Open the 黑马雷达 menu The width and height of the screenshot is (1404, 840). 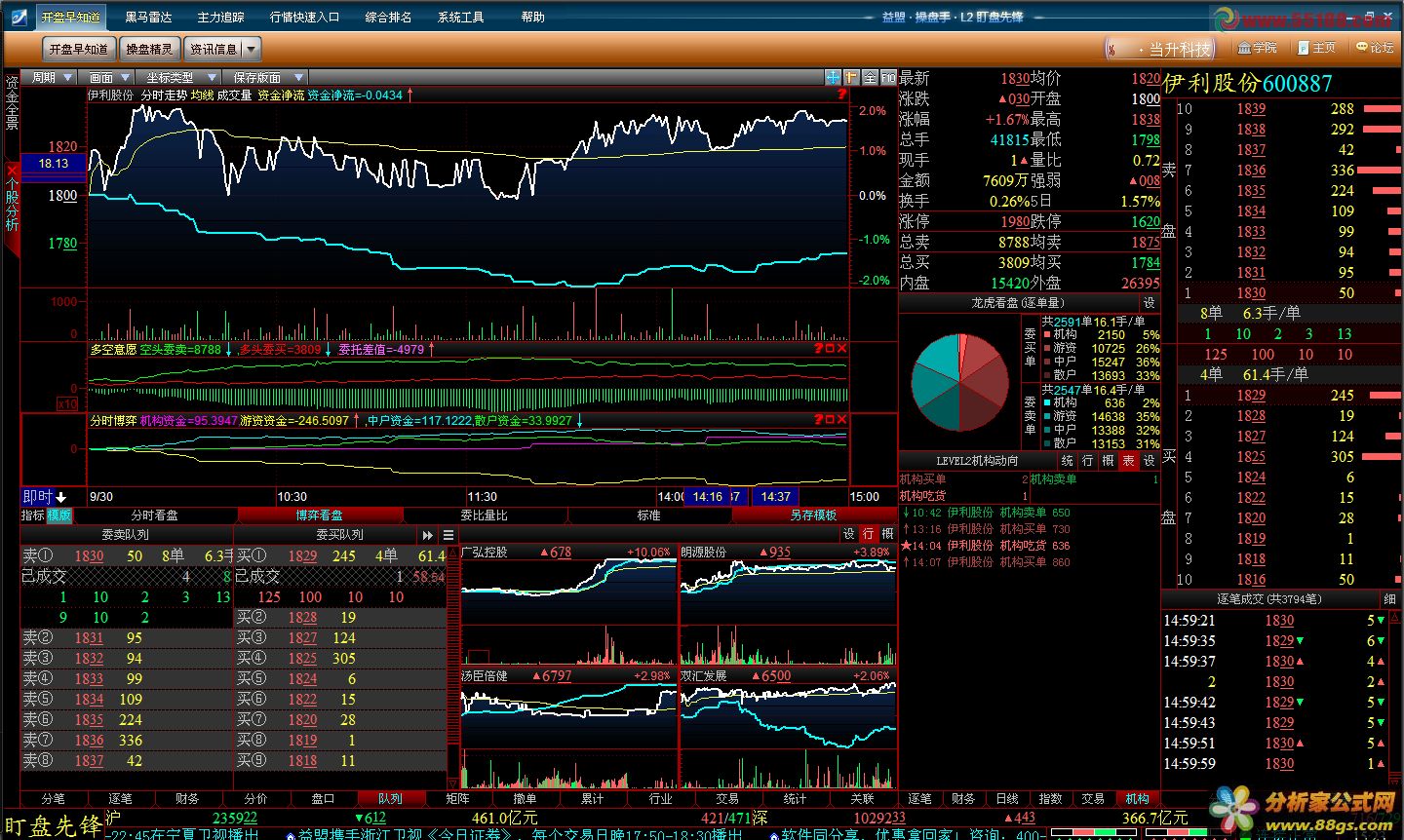tap(148, 17)
